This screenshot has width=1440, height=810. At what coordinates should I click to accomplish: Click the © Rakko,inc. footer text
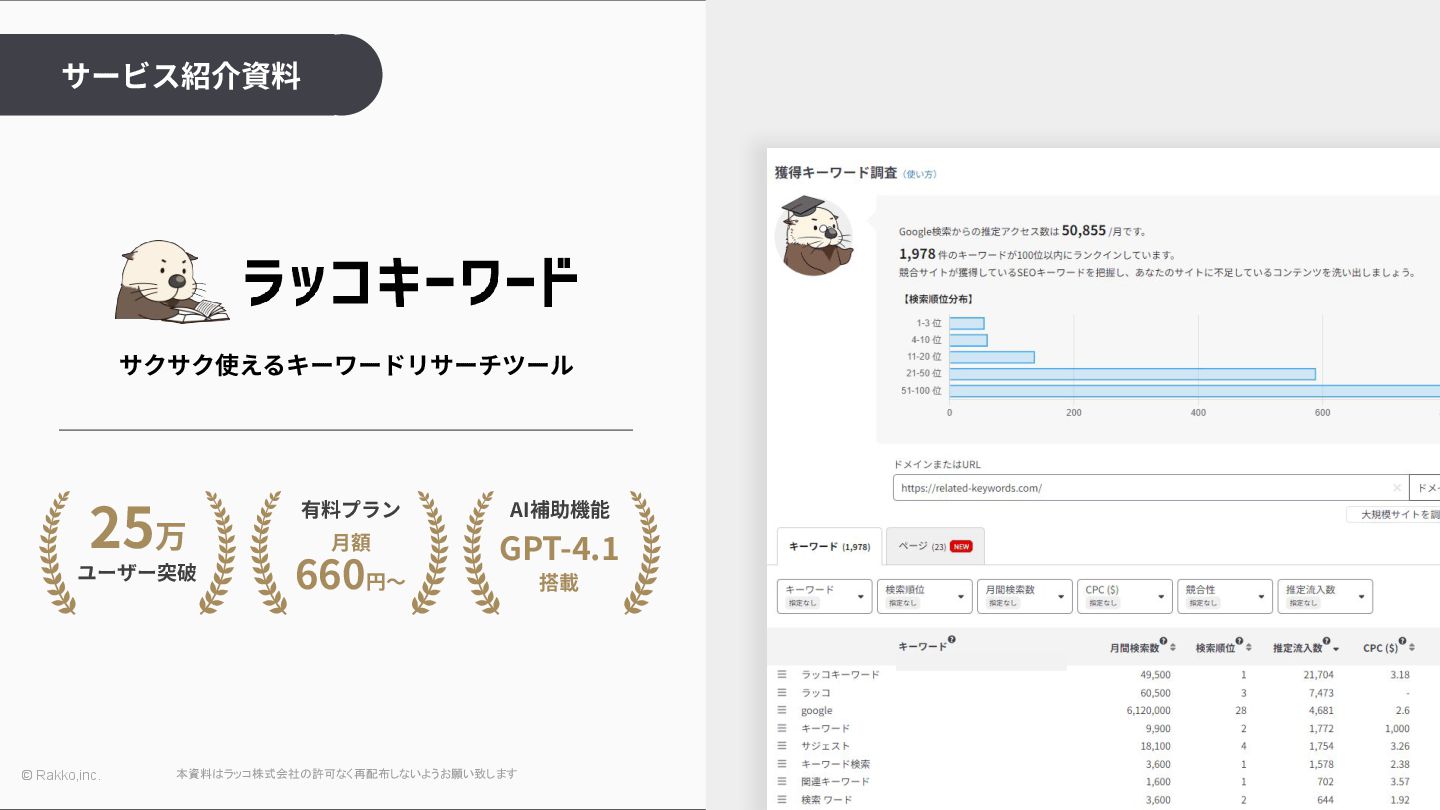(x=61, y=775)
